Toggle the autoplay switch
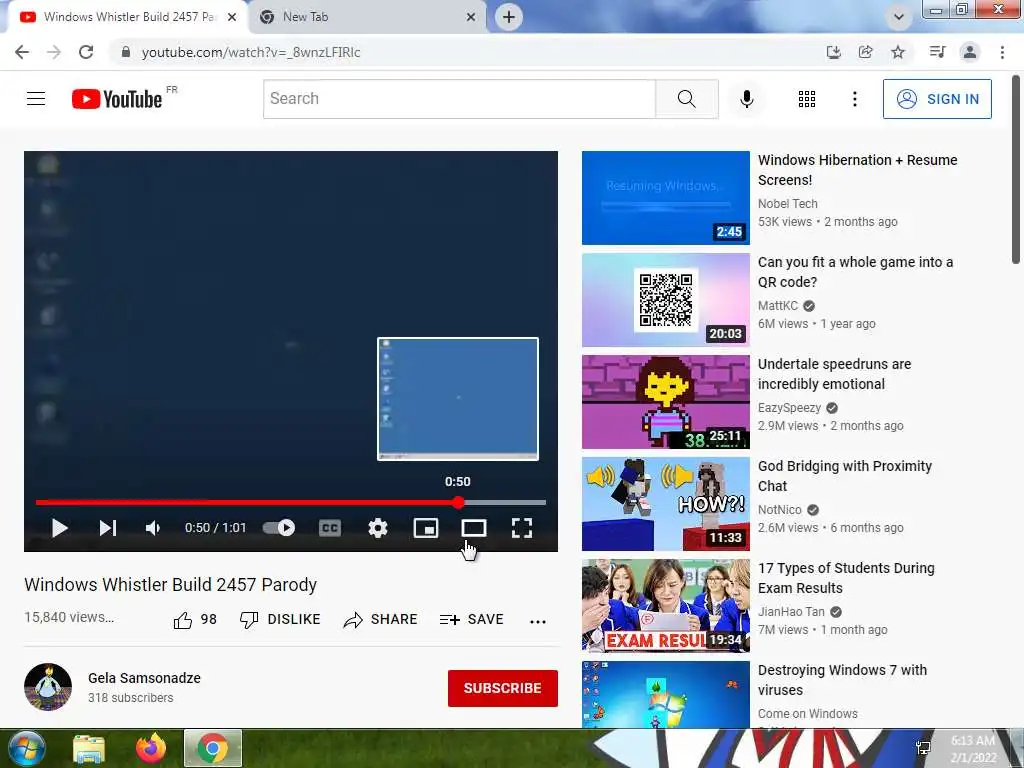 point(279,528)
